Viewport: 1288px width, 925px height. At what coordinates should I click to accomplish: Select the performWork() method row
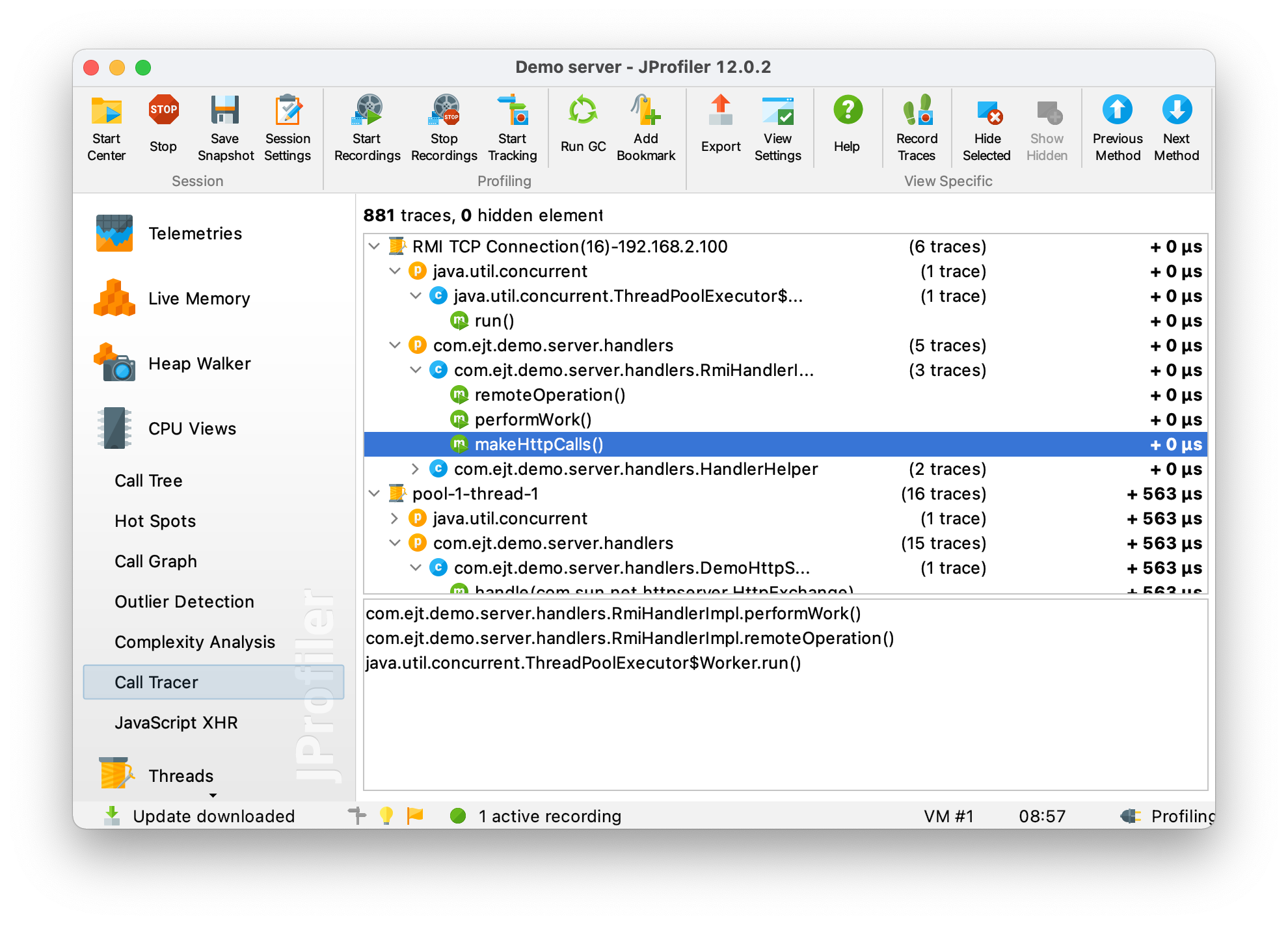[x=533, y=420]
